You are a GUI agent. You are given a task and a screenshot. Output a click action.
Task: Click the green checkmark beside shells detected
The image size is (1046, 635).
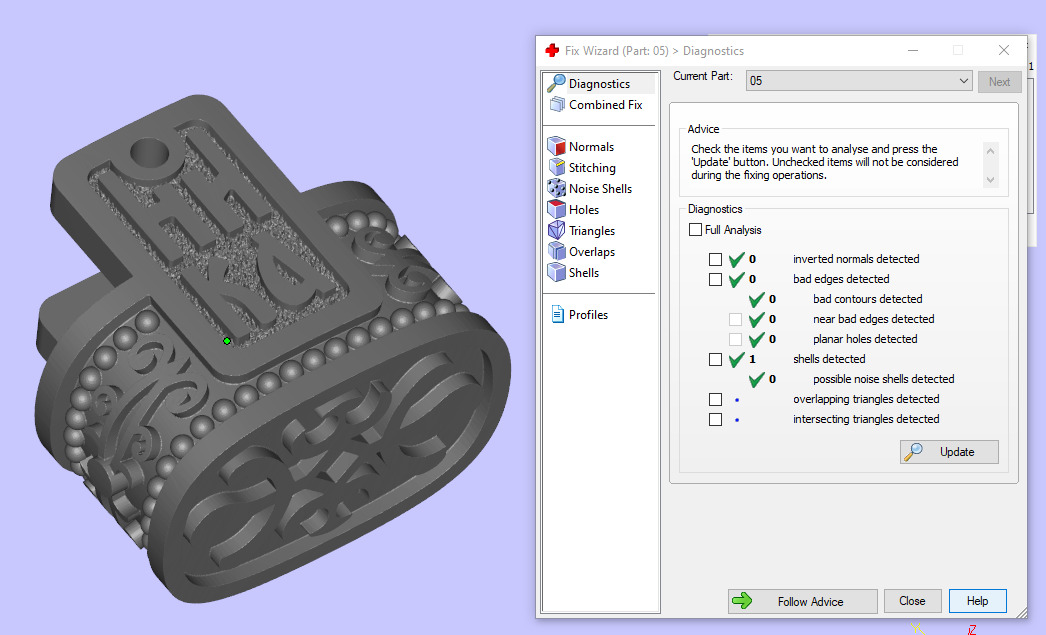pyautogui.click(x=736, y=360)
